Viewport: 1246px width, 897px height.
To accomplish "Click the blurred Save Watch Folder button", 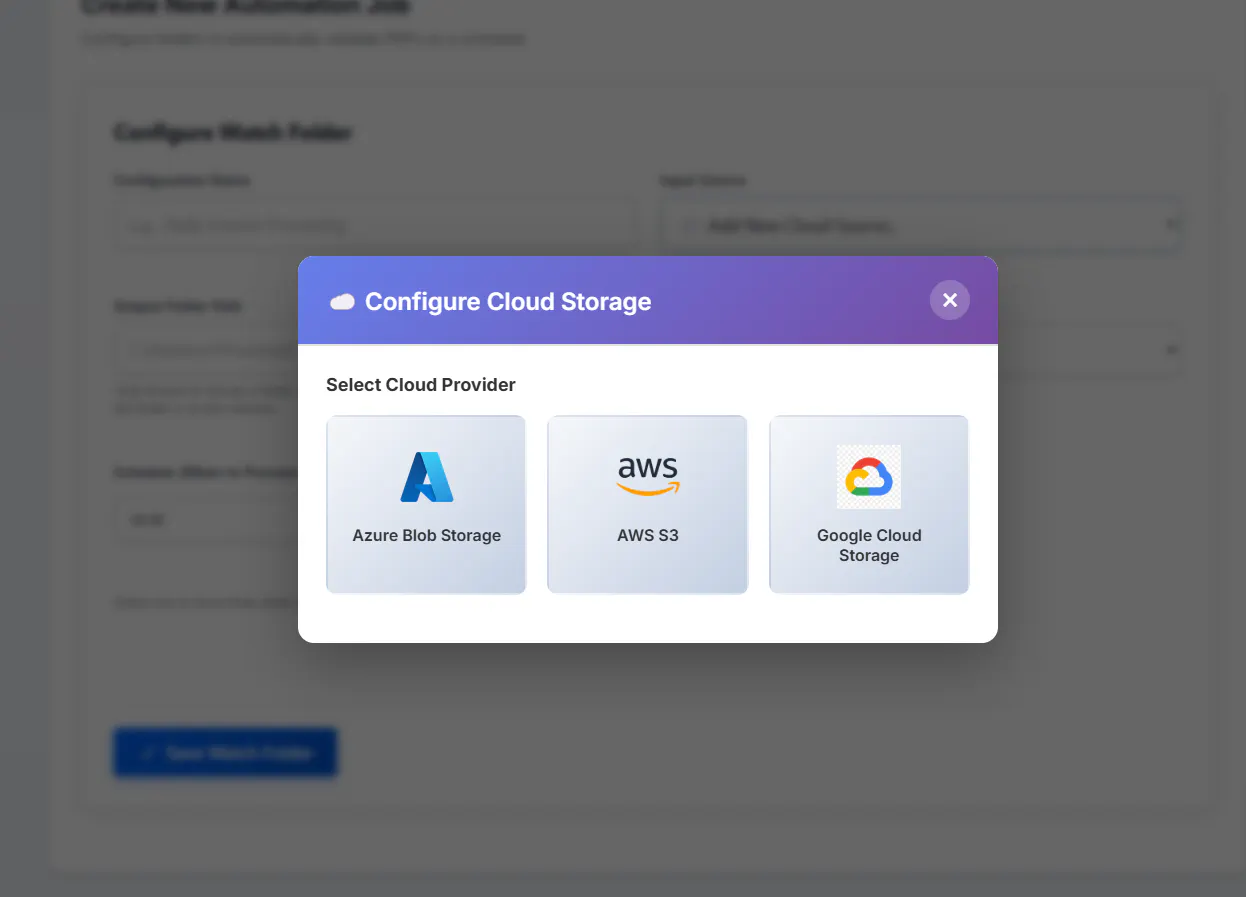I will coord(225,753).
